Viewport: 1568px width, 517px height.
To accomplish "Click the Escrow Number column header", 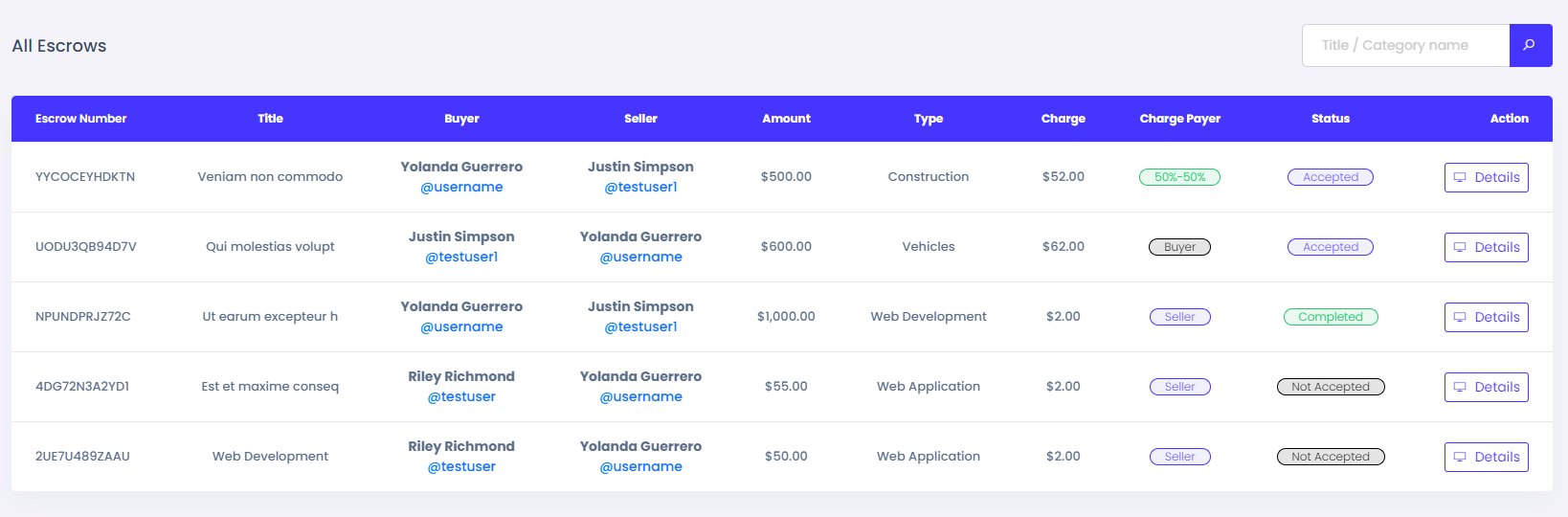I will [x=80, y=119].
